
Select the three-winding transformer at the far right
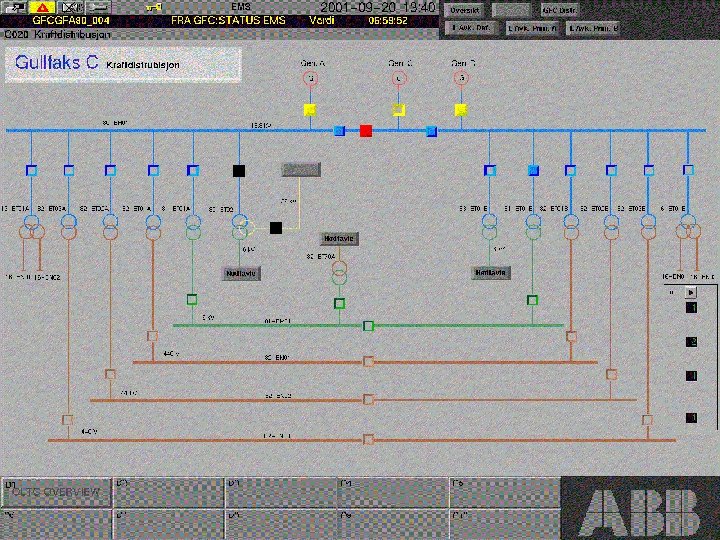[688, 227]
